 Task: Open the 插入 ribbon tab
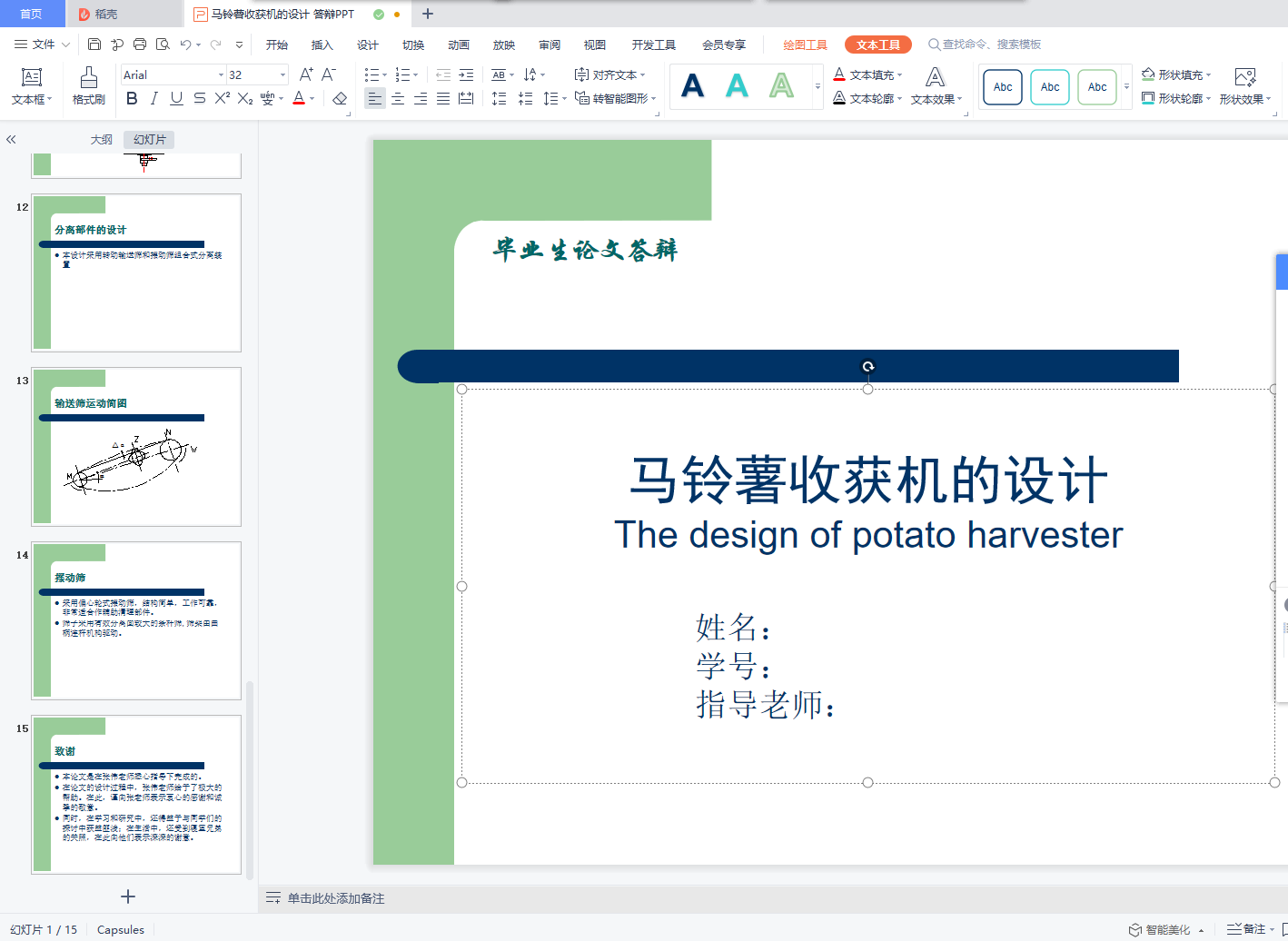pyautogui.click(x=322, y=45)
